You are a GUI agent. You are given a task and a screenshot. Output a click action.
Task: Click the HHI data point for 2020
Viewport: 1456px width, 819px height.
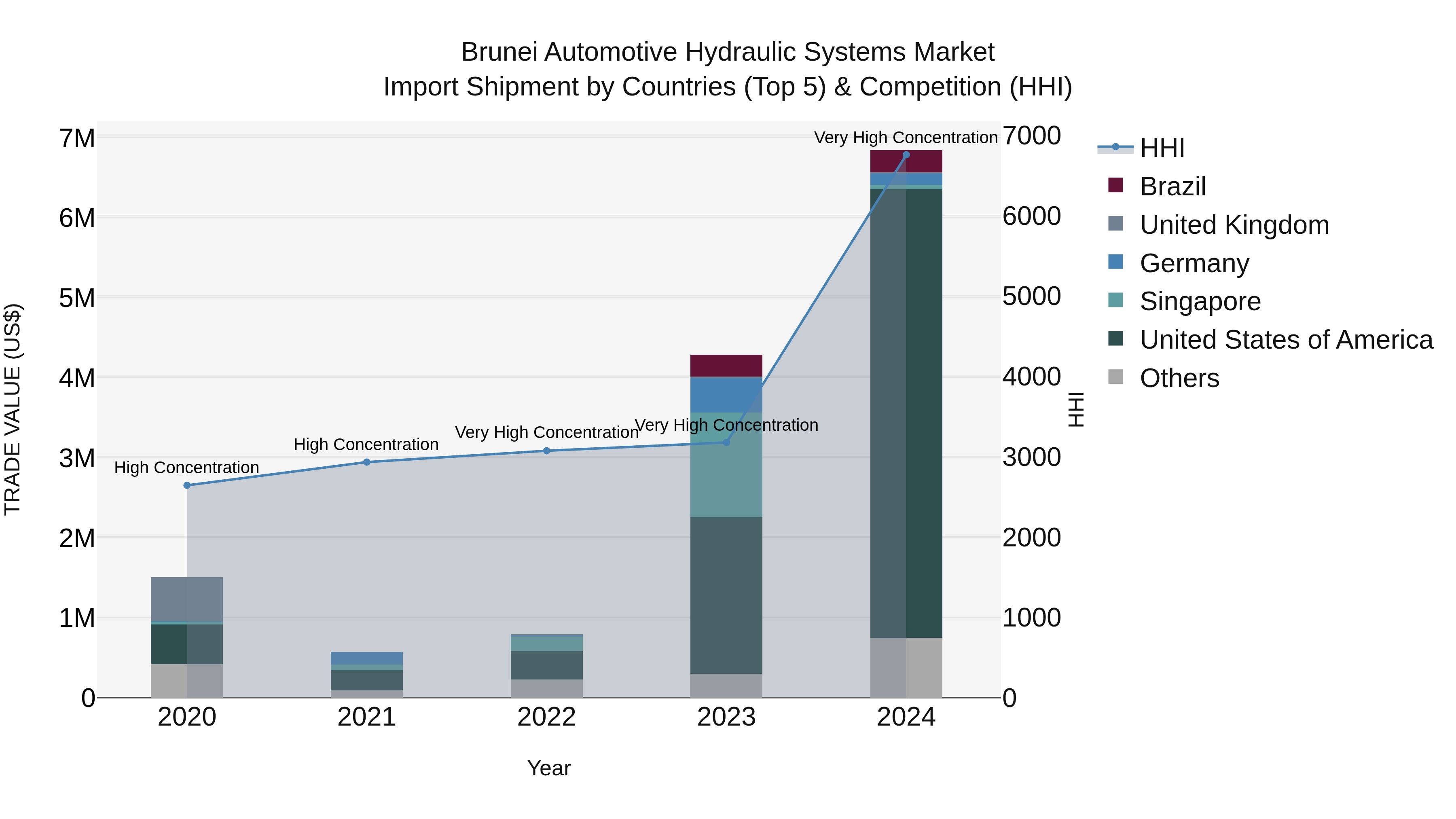coord(187,485)
